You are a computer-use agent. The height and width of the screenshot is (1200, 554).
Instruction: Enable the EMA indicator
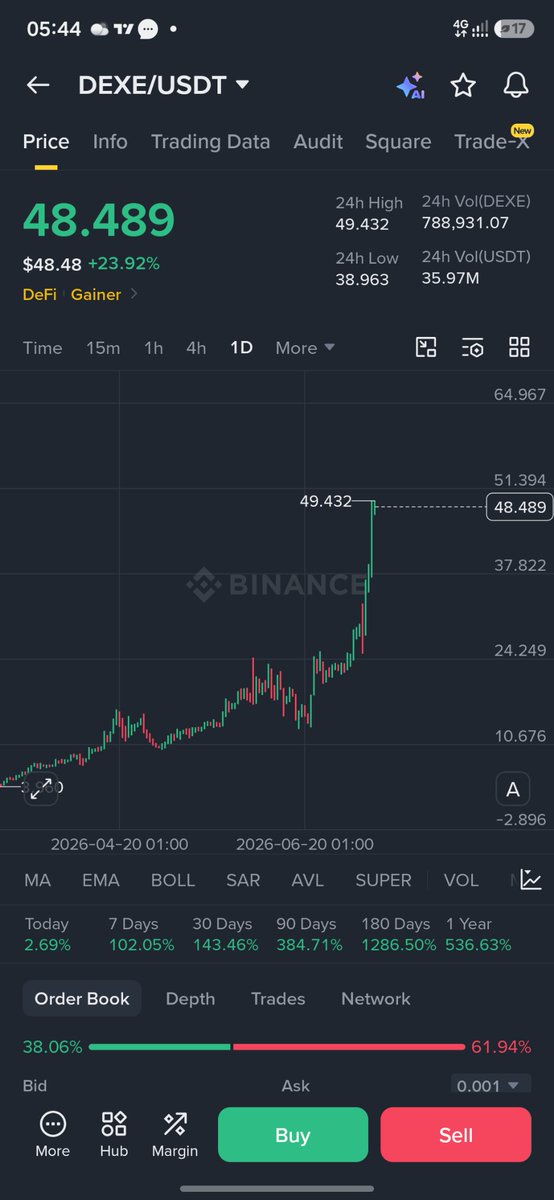pos(100,880)
